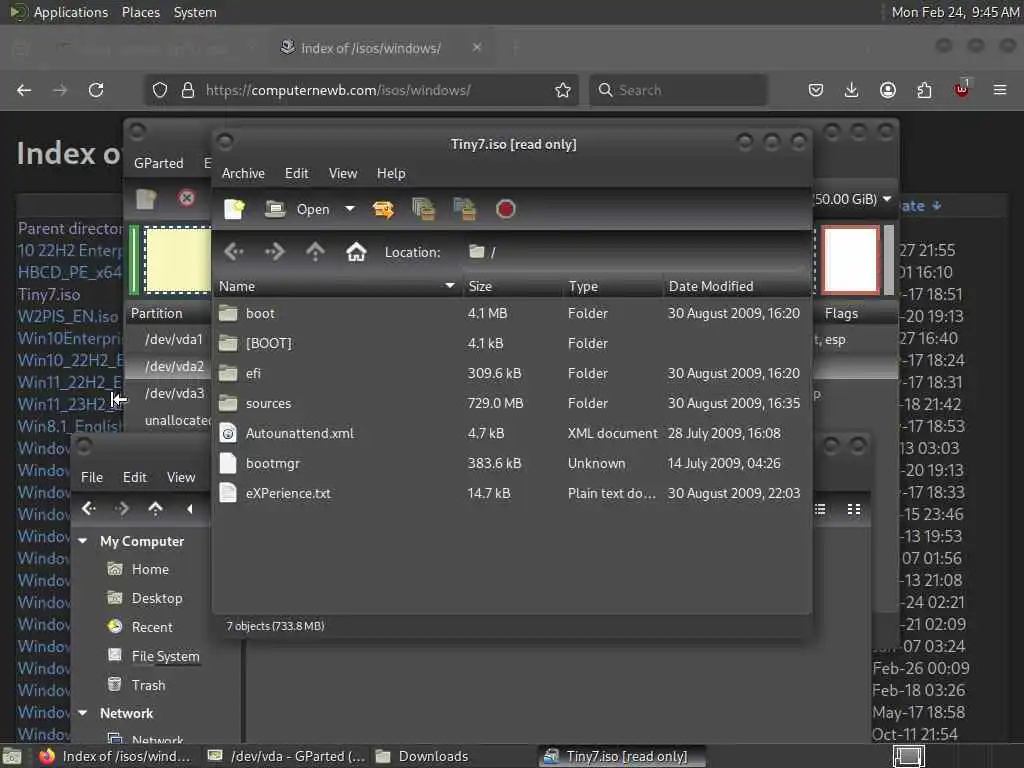Select the boot folder
This screenshot has width=1024, height=768.
512,313
